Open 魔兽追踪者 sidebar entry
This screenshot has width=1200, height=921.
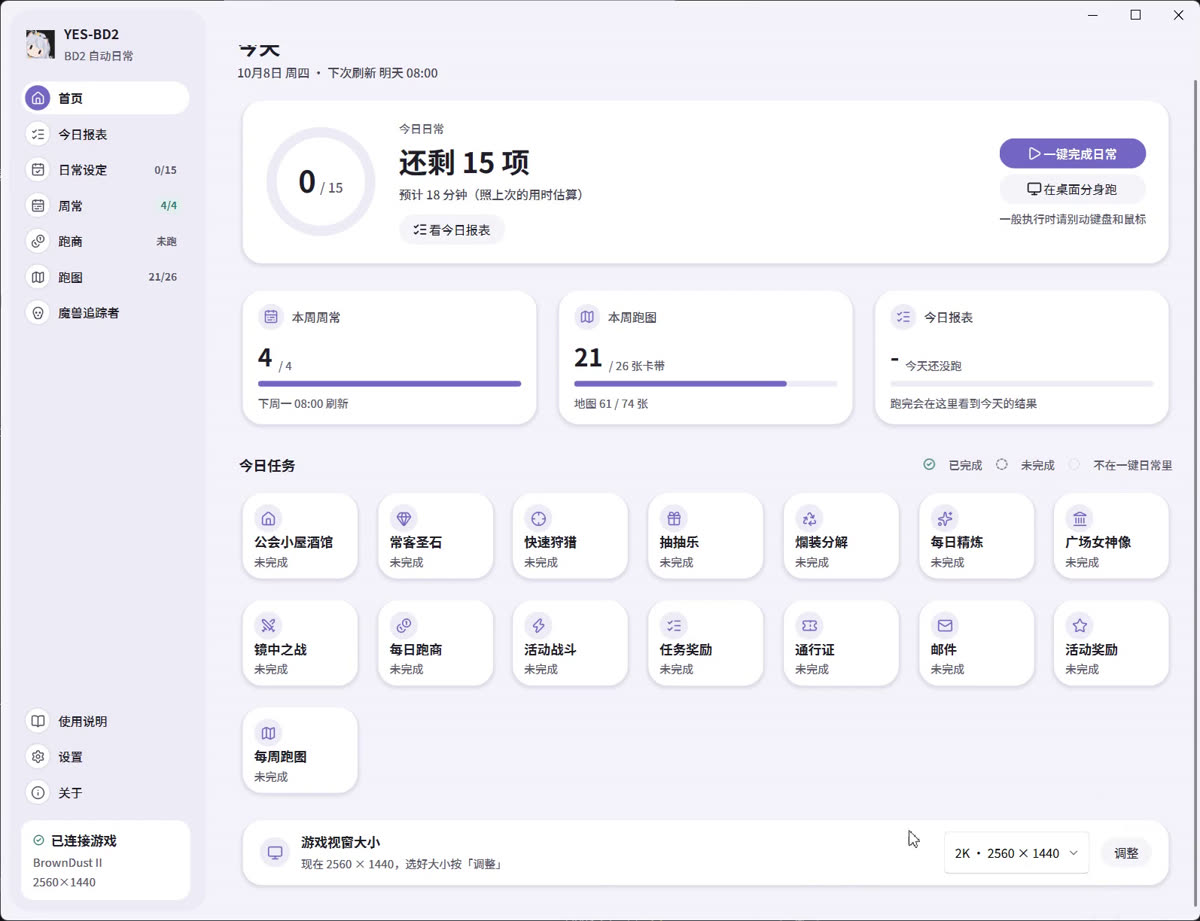105,313
